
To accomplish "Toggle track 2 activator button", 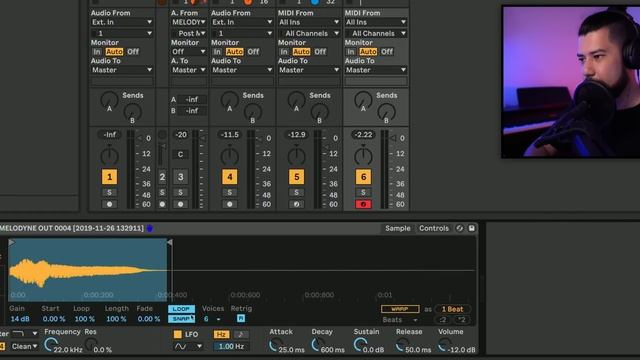I will (162, 177).
